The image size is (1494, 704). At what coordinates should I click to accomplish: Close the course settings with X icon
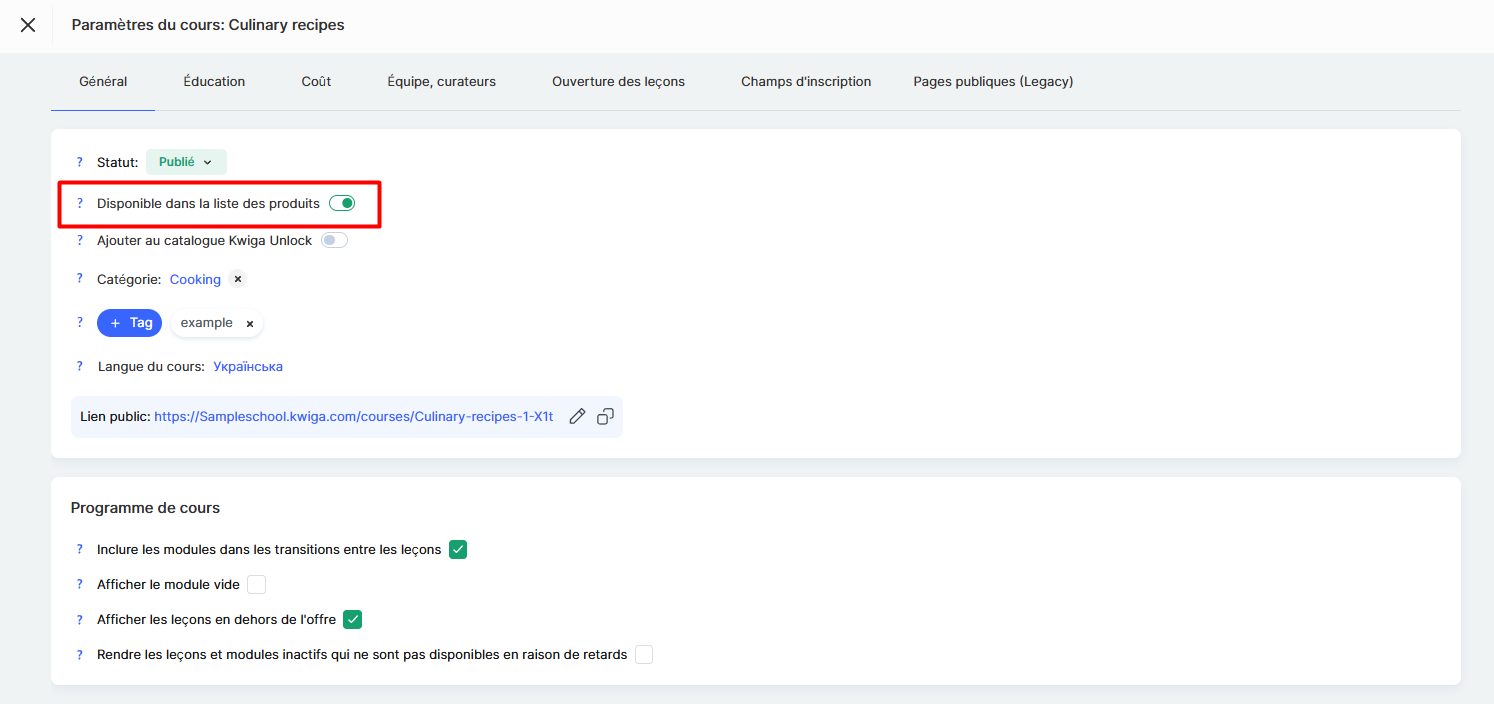28,25
